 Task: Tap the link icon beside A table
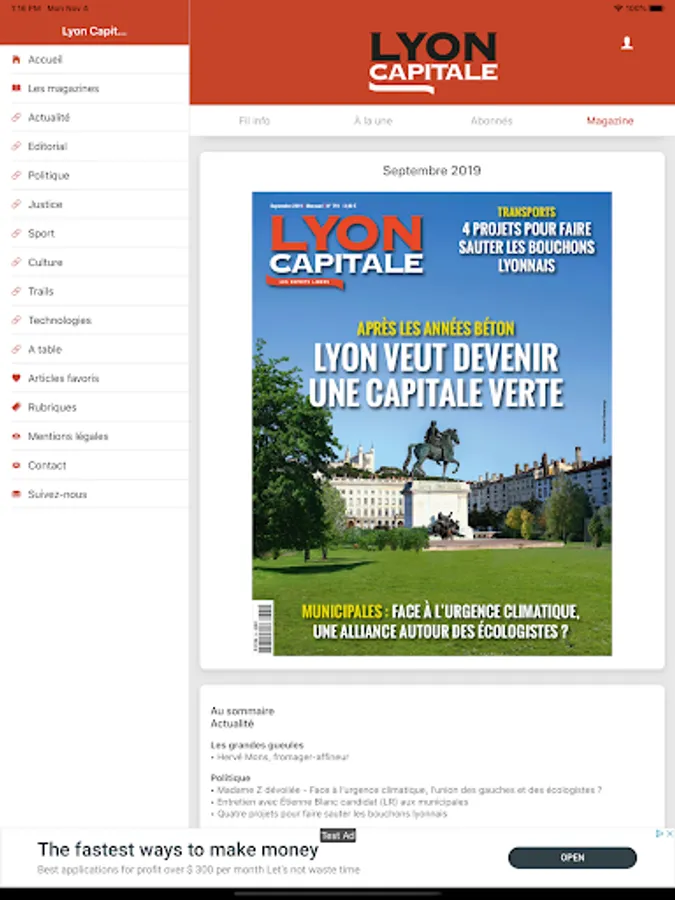pyautogui.click(x=16, y=349)
